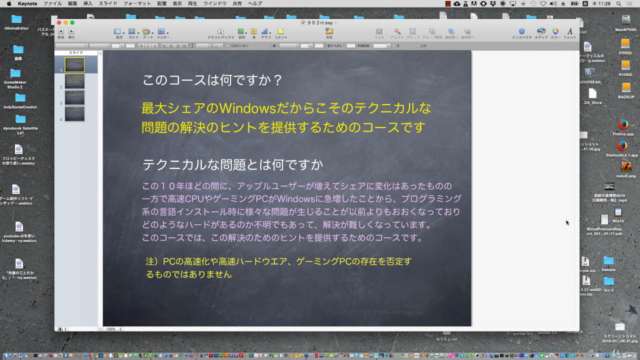Open the フォーマット menu
640x360 pixels.
point(137,4)
